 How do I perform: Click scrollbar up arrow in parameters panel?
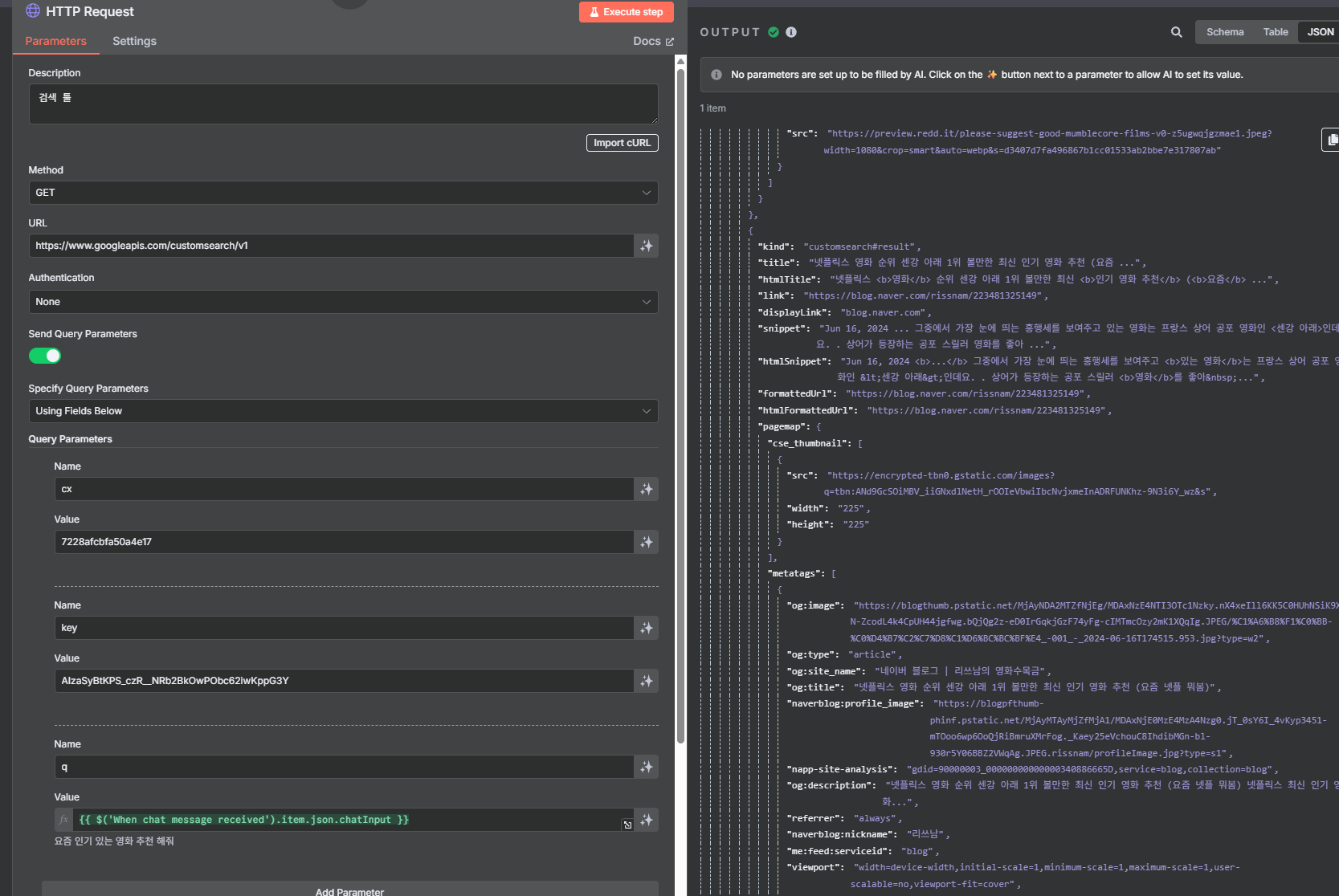click(x=680, y=61)
